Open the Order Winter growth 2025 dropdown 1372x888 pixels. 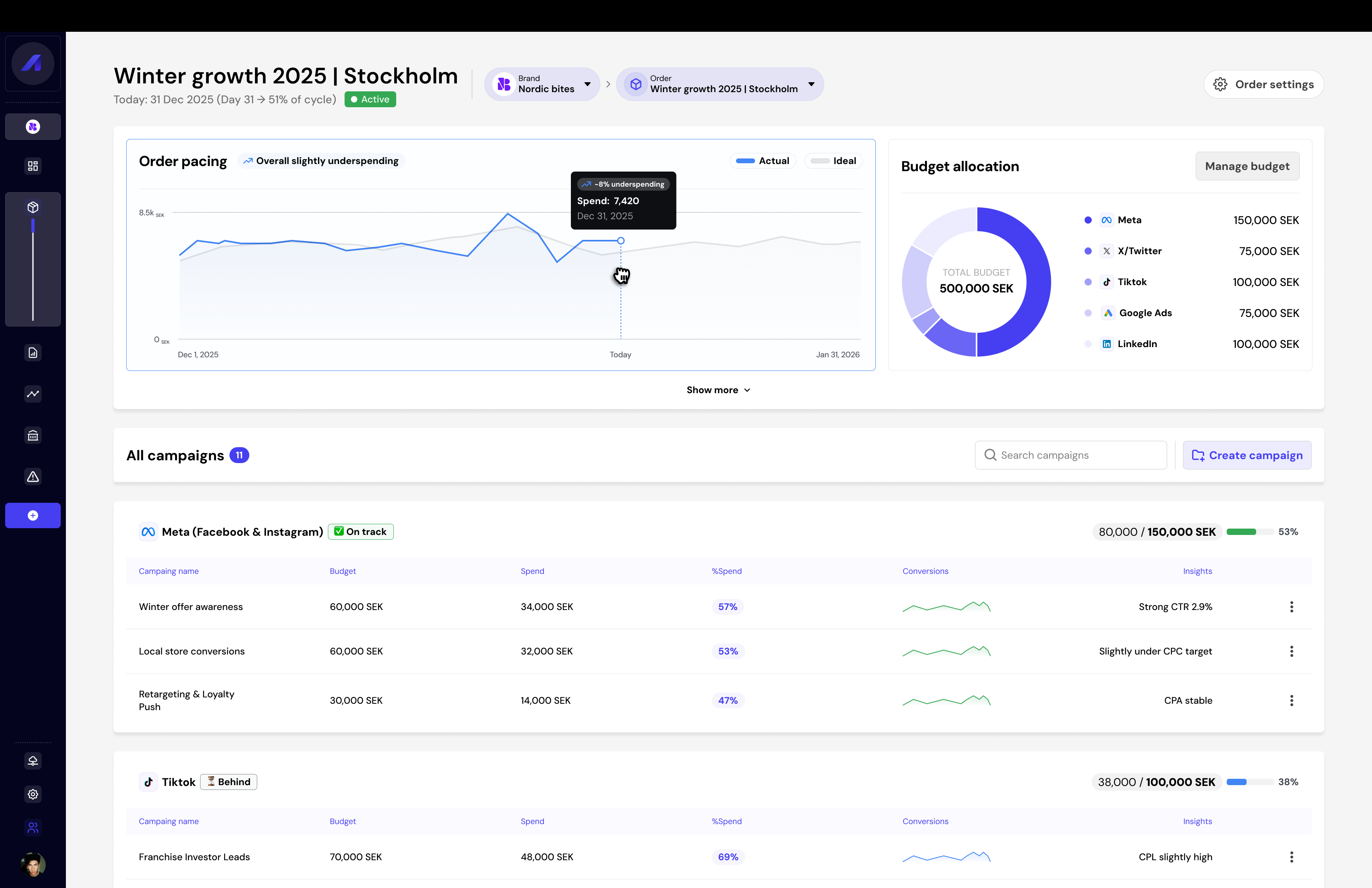[x=720, y=84]
